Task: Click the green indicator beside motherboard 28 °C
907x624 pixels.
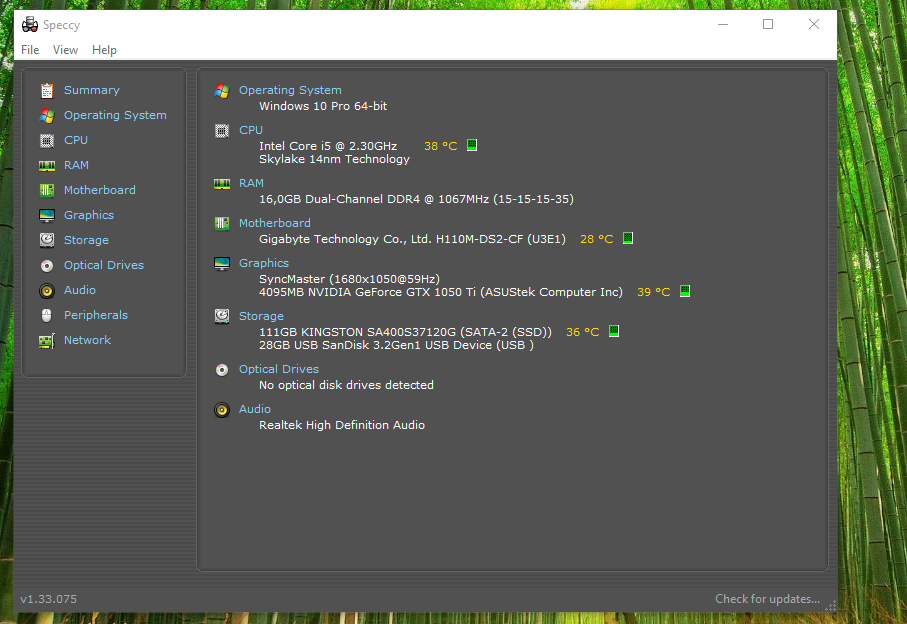Action: click(x=628, y=238)
